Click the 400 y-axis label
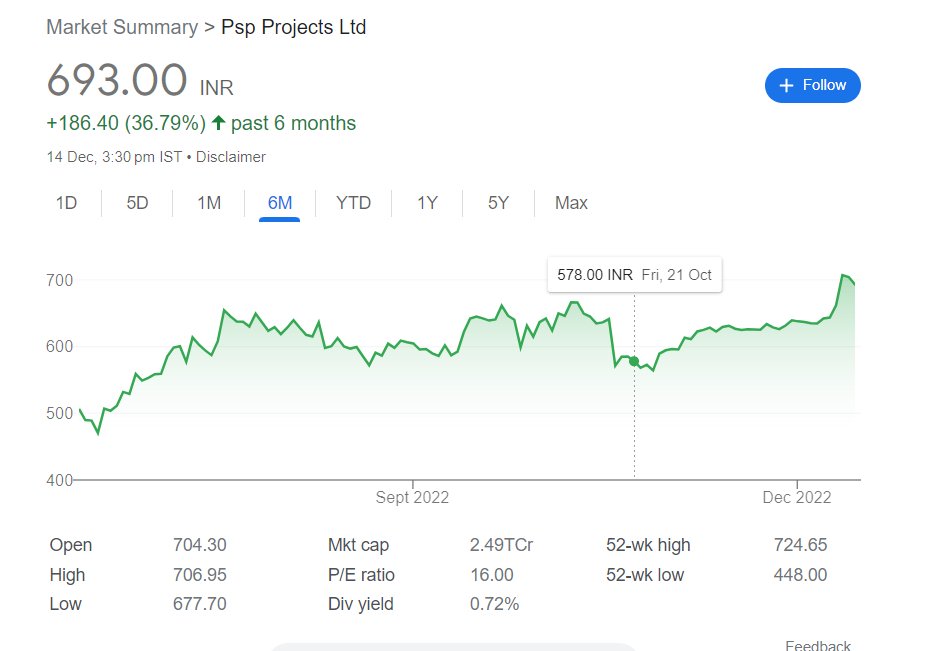Image resolution: width=925 pixels, height=651 pixels. coord(60,480)
